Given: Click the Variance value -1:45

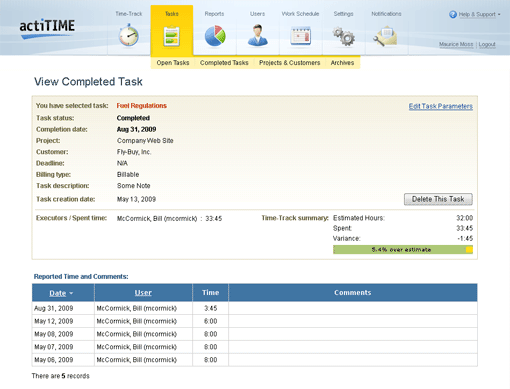Looking at the screenshot, I should pyautogui.click(x=465, y=239).
